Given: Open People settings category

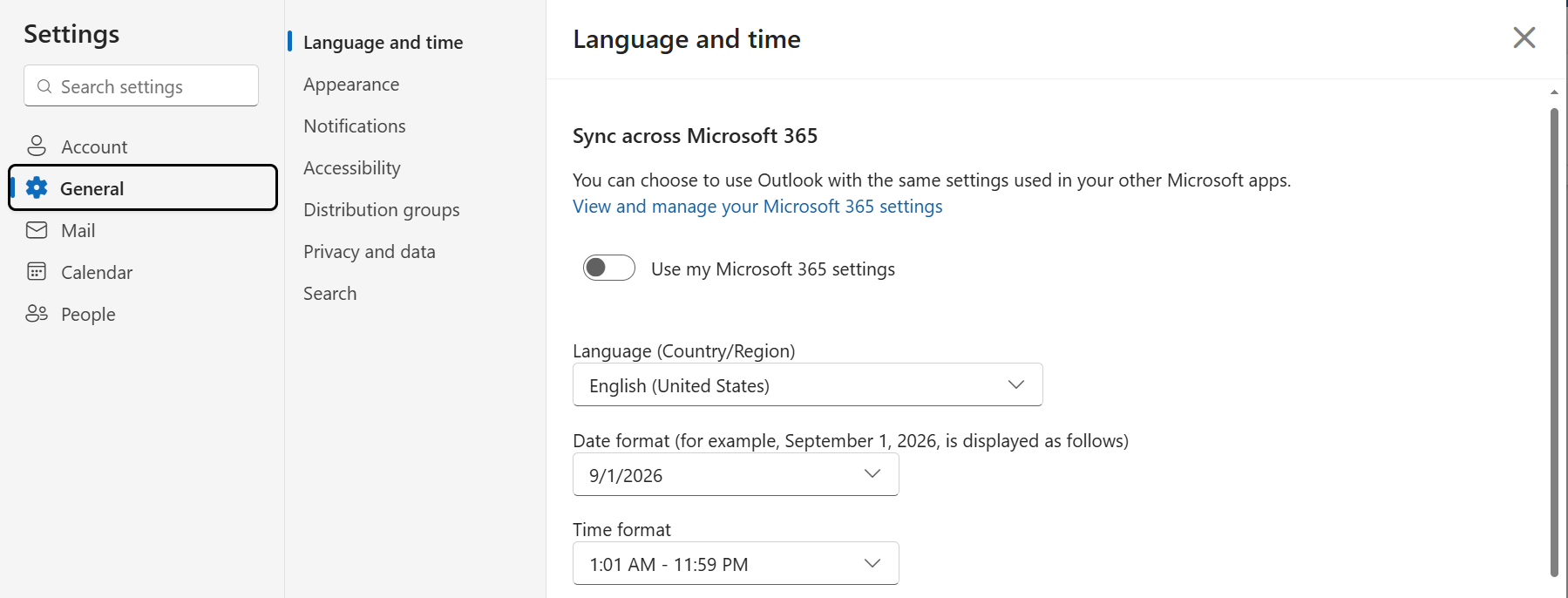Looking at the screenshot, I should coord(143,314).
